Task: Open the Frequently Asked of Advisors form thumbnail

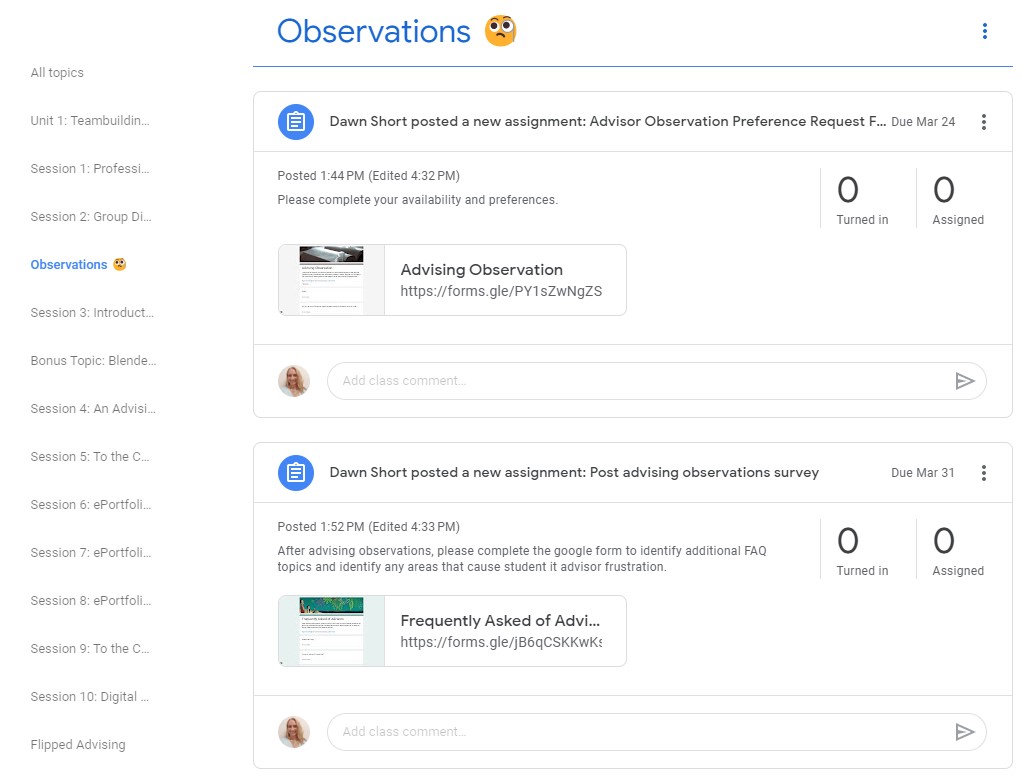Action: 331,631
